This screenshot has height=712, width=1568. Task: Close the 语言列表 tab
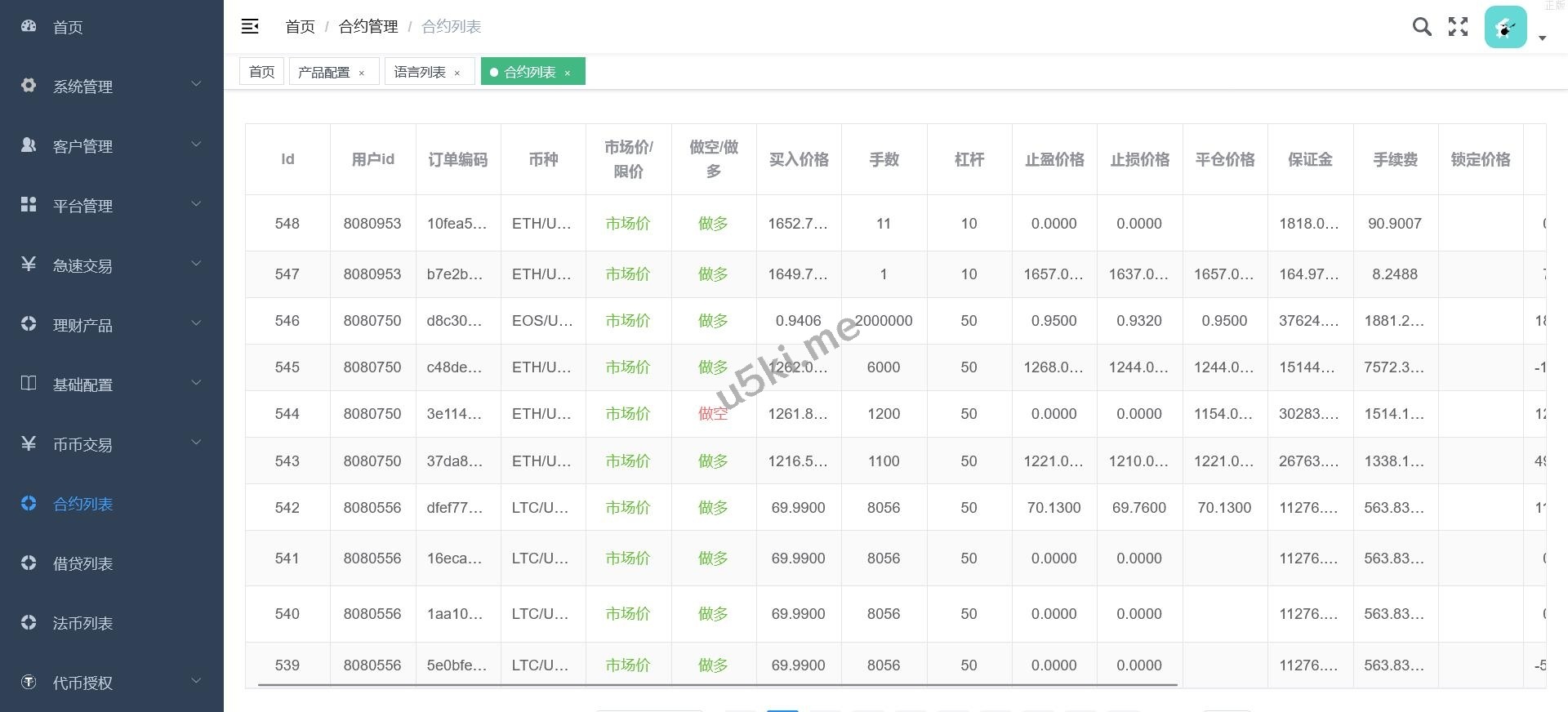(457, 73)
